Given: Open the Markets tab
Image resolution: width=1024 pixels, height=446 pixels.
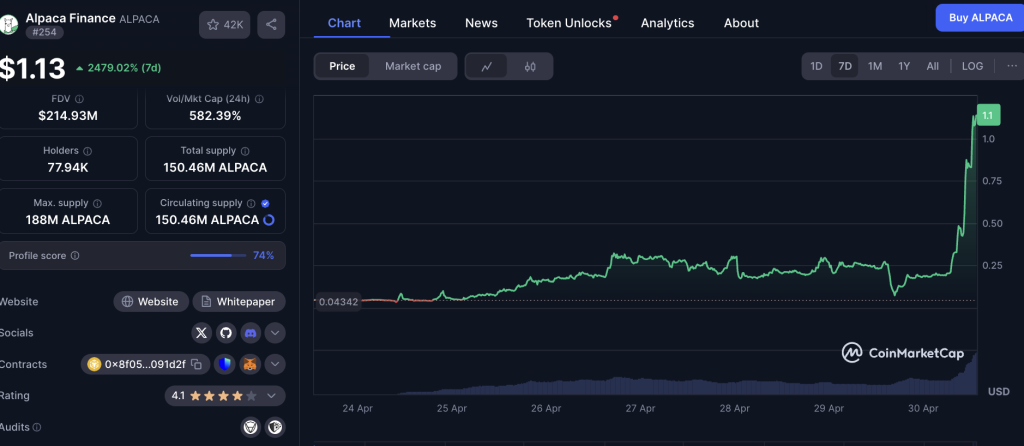Looking at the screenshot, I should coord(412,23).
